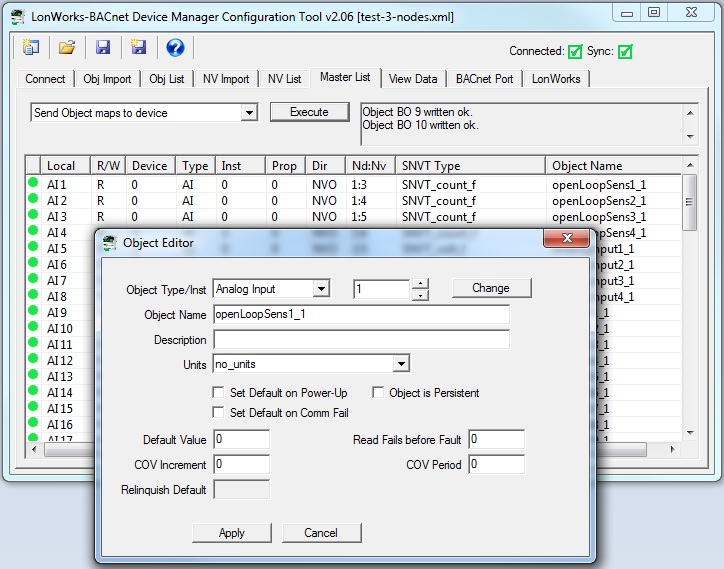Click the green status dot for AI1
The width and height of the screenshot is (724, 569).
tap(32, 184)
